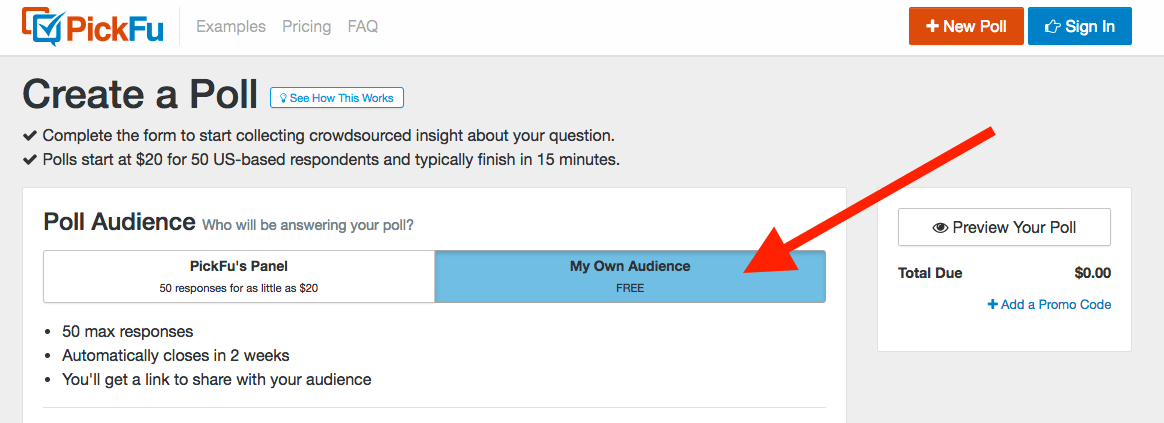Open the Examples page

click(231, 27)
